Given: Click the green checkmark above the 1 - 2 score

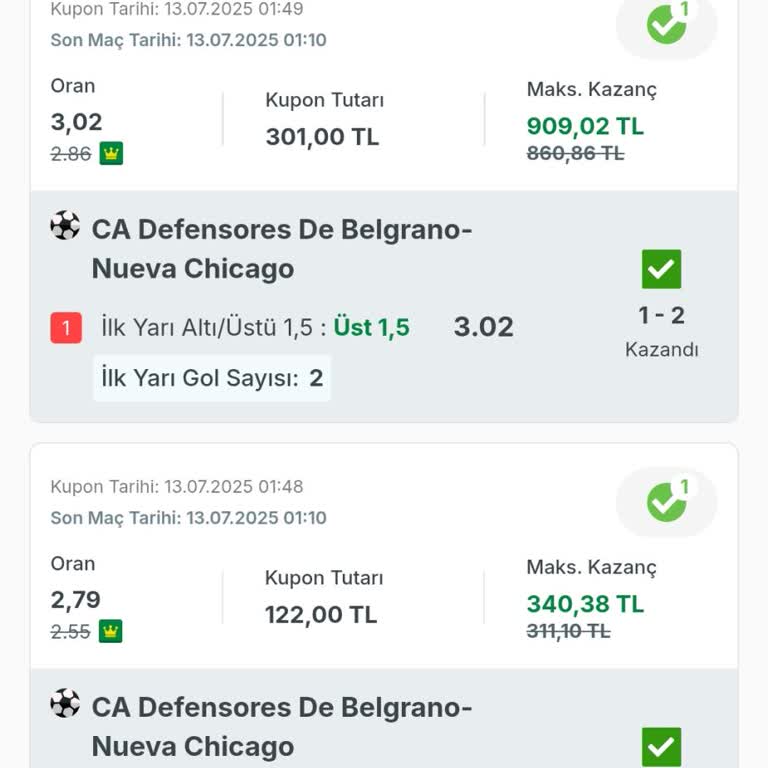Looking at the screenshot, I should click(x=661, y=269).
